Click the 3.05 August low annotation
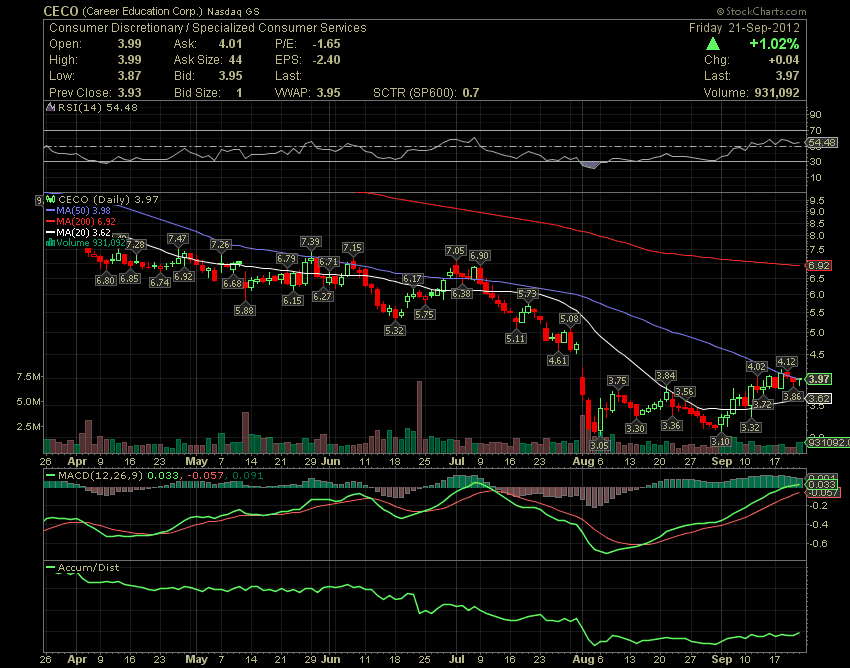850x668 pixels. tap(600, 445)
